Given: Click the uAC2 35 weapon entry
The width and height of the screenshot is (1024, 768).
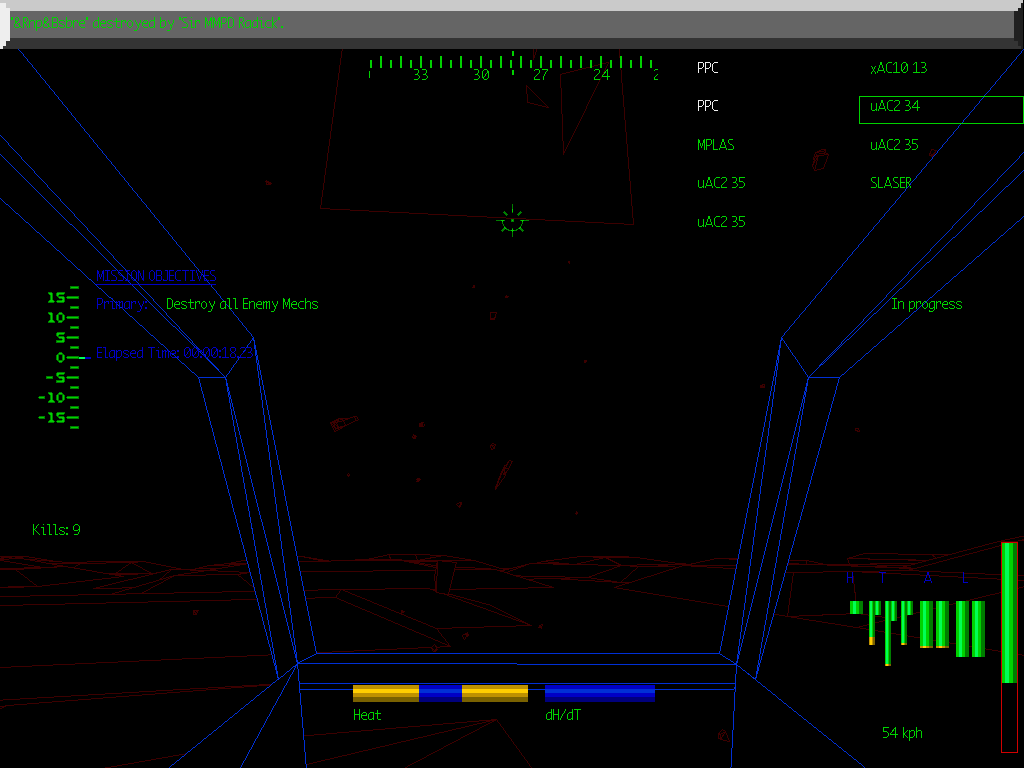Looking at the screenshot, I should click(x=721, y=183).
